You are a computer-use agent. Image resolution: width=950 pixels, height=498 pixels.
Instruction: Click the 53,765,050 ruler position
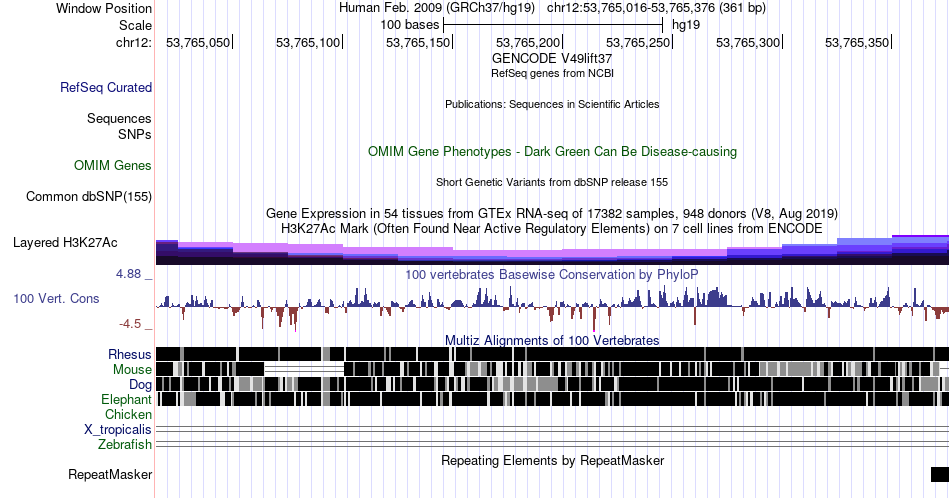point(198,42)
